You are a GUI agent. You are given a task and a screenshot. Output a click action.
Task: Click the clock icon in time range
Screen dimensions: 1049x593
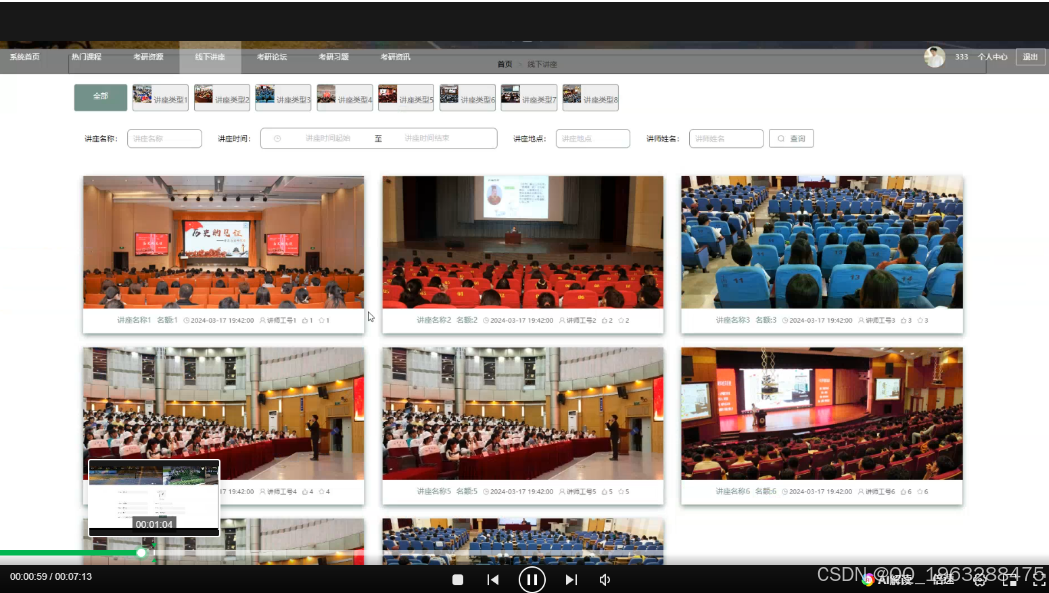277,139
